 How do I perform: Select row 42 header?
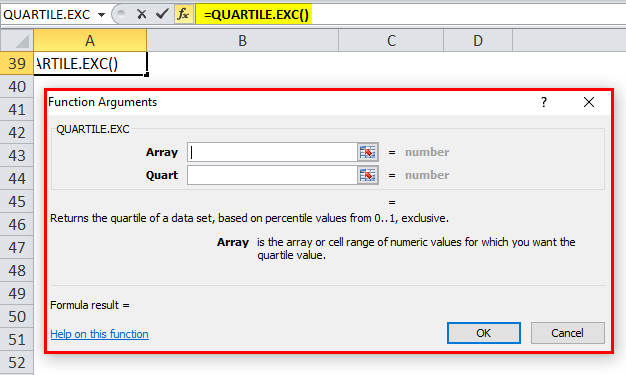coord(17,133)
